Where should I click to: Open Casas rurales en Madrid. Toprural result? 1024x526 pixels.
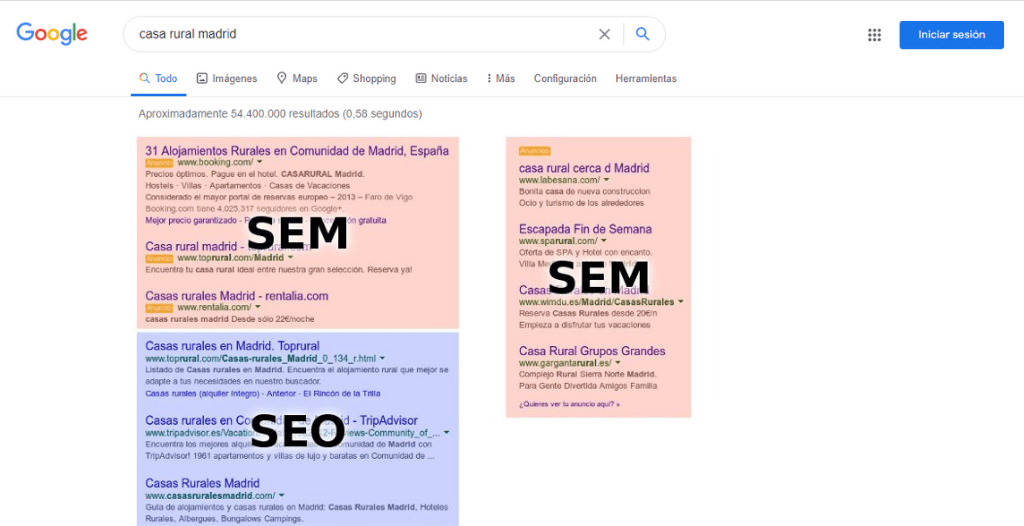click(x=232, y=346)
